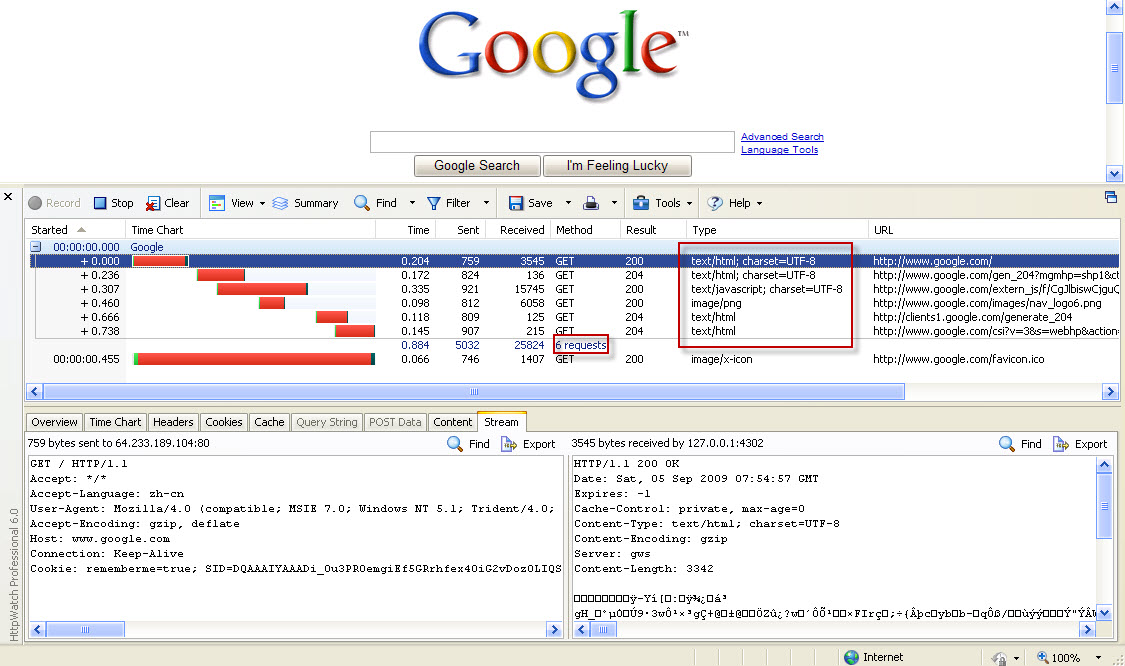Clear the log with Clear icon
Screen dimensions: 1125x666
click(x=153, y=204)
